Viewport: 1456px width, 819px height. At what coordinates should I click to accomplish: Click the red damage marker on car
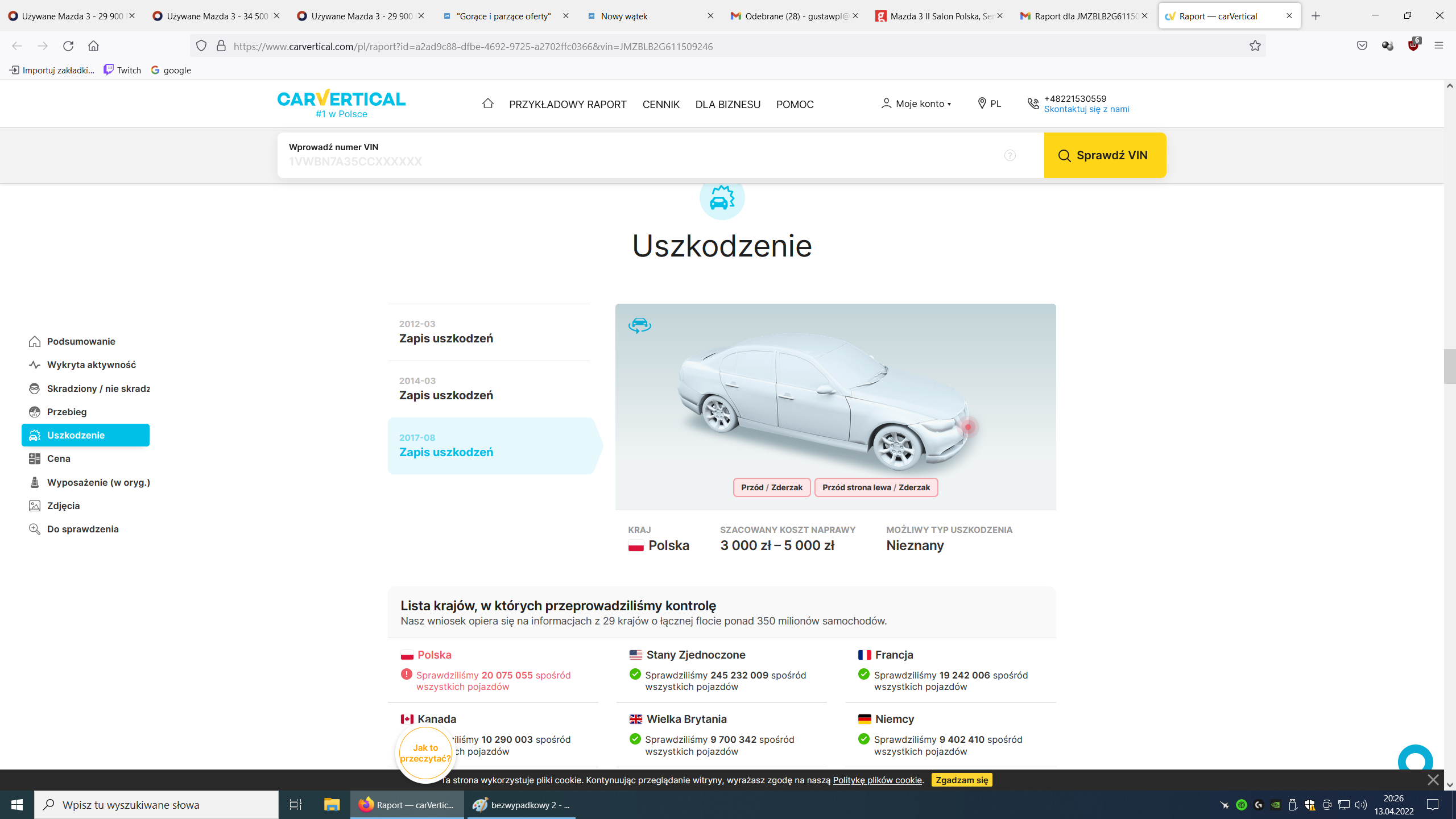tap(968, 427)
